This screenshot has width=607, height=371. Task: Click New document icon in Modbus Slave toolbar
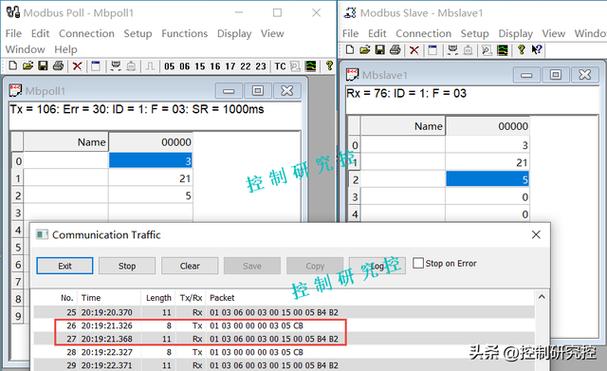click(350, 50)
